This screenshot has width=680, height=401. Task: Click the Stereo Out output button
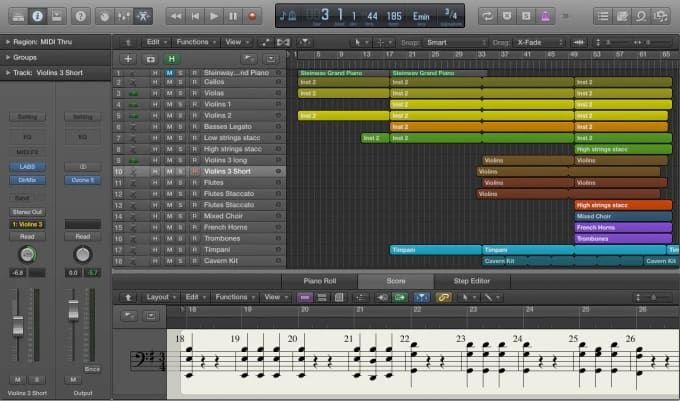[27, 212]
